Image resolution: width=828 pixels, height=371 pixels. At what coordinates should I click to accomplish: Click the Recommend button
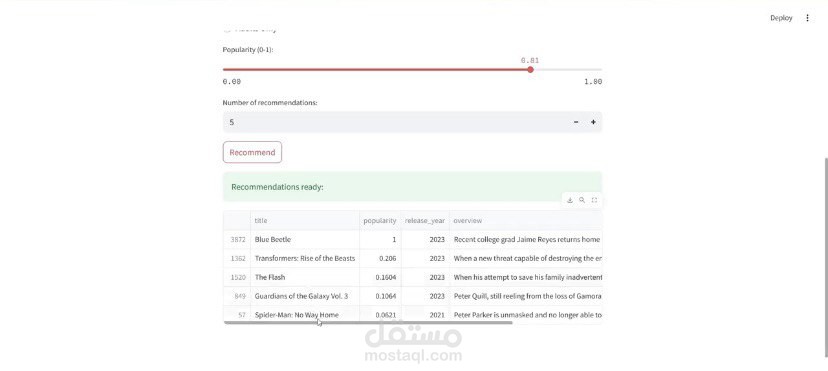pyautogui.click(x=252, y=152)
